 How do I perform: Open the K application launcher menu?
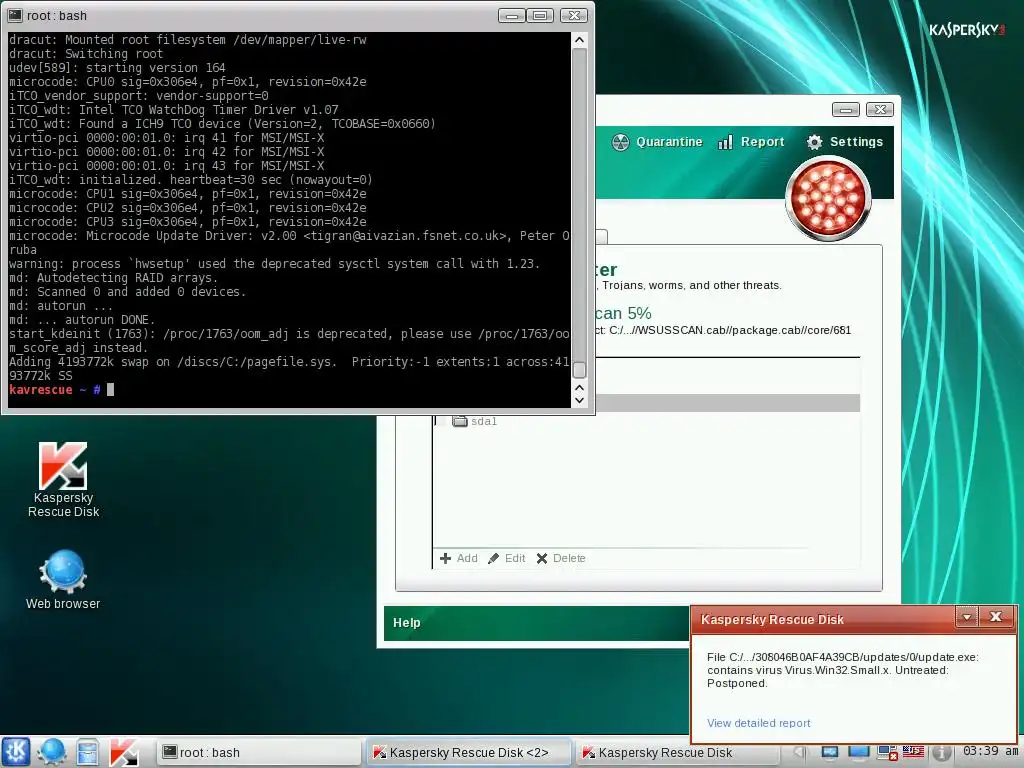(16, 752)
